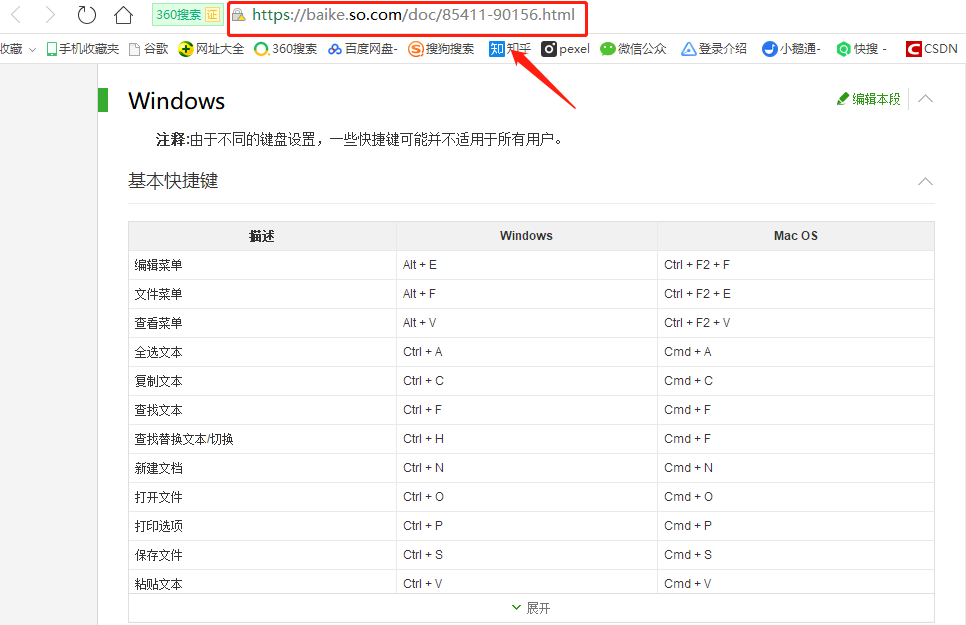Click the Mac OS column header

point(795,236)
